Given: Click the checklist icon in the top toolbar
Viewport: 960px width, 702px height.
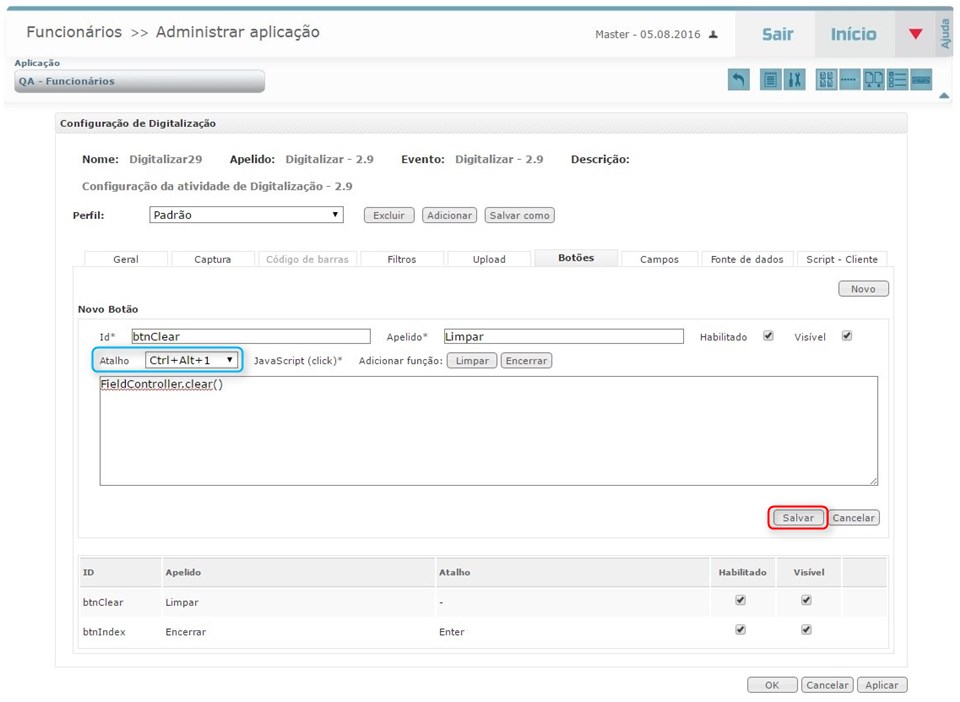Looking at the screenshot, I should pos(898,79).
